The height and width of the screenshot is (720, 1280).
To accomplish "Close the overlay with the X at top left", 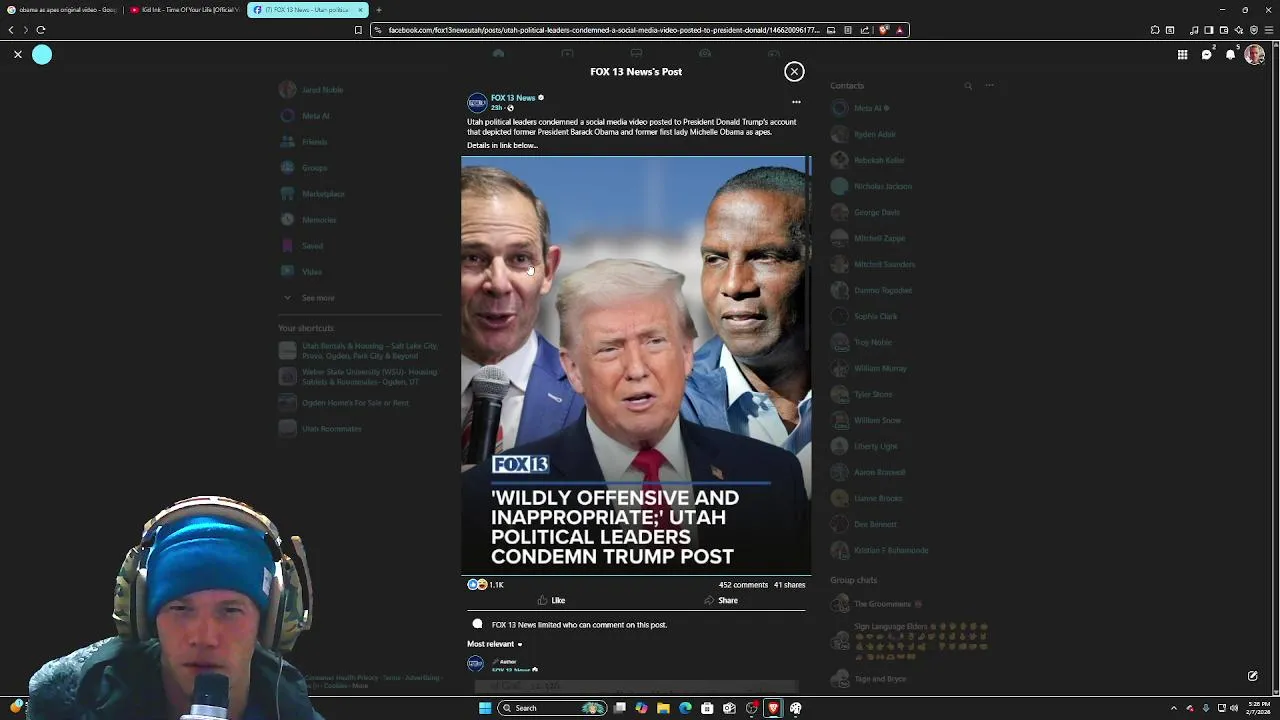I will (18, 55).
